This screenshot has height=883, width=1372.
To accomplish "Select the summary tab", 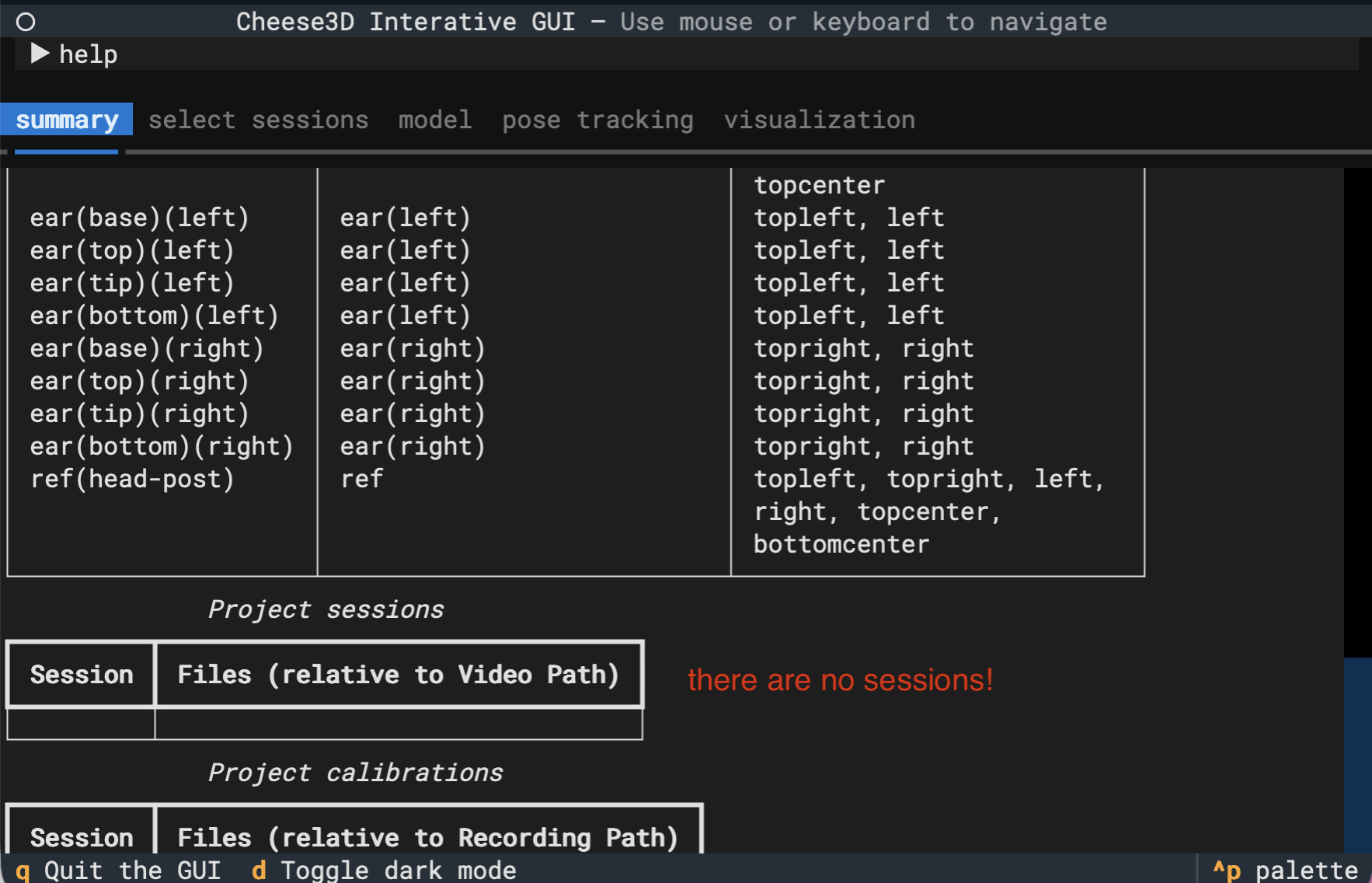I will click(67, 120).
